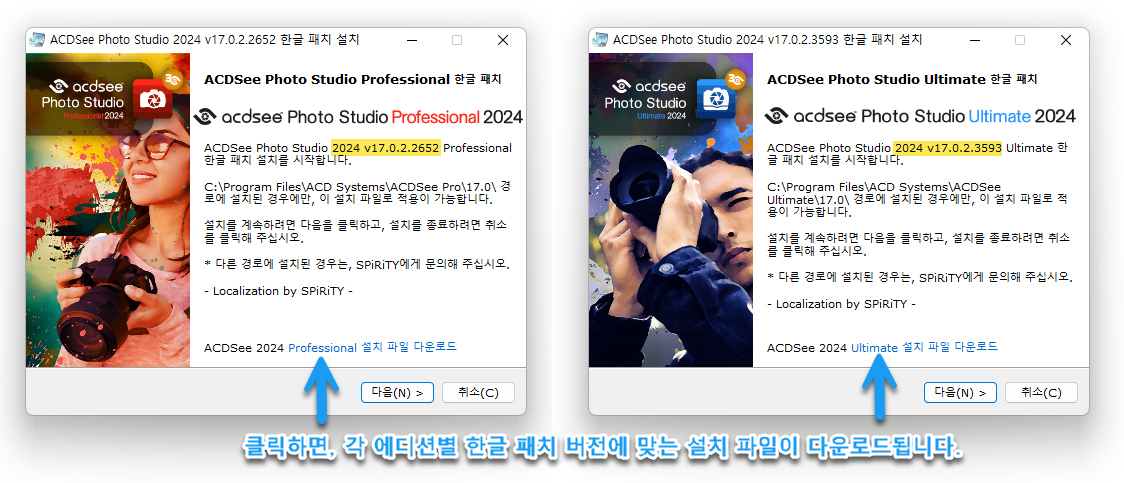Click Cancel button in Ultimate patch installer
The height and width of the screenshot is (483, 1124).
pos(1041,392)
